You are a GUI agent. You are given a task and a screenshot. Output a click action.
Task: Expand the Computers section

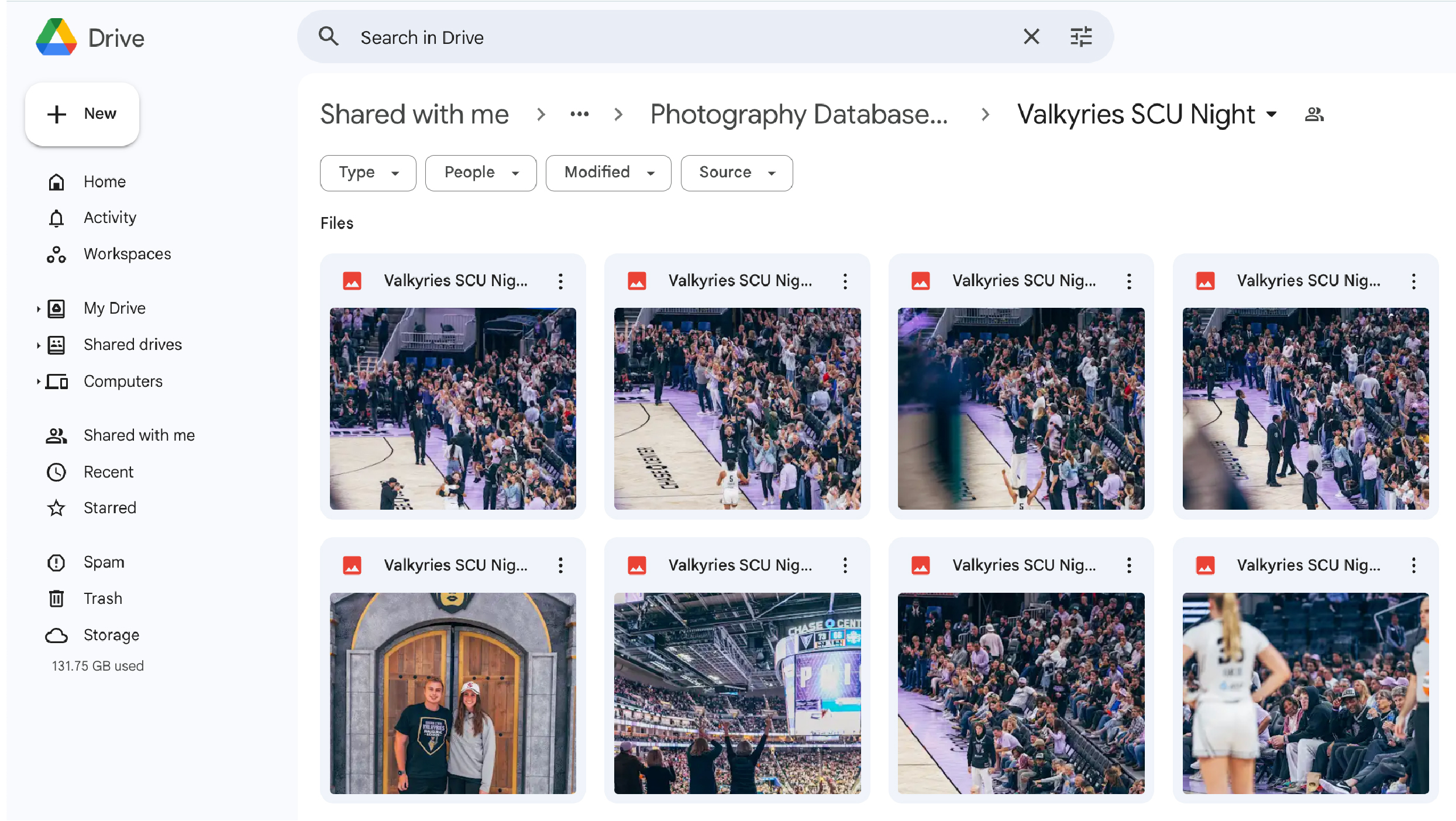[x=38, y=381]
